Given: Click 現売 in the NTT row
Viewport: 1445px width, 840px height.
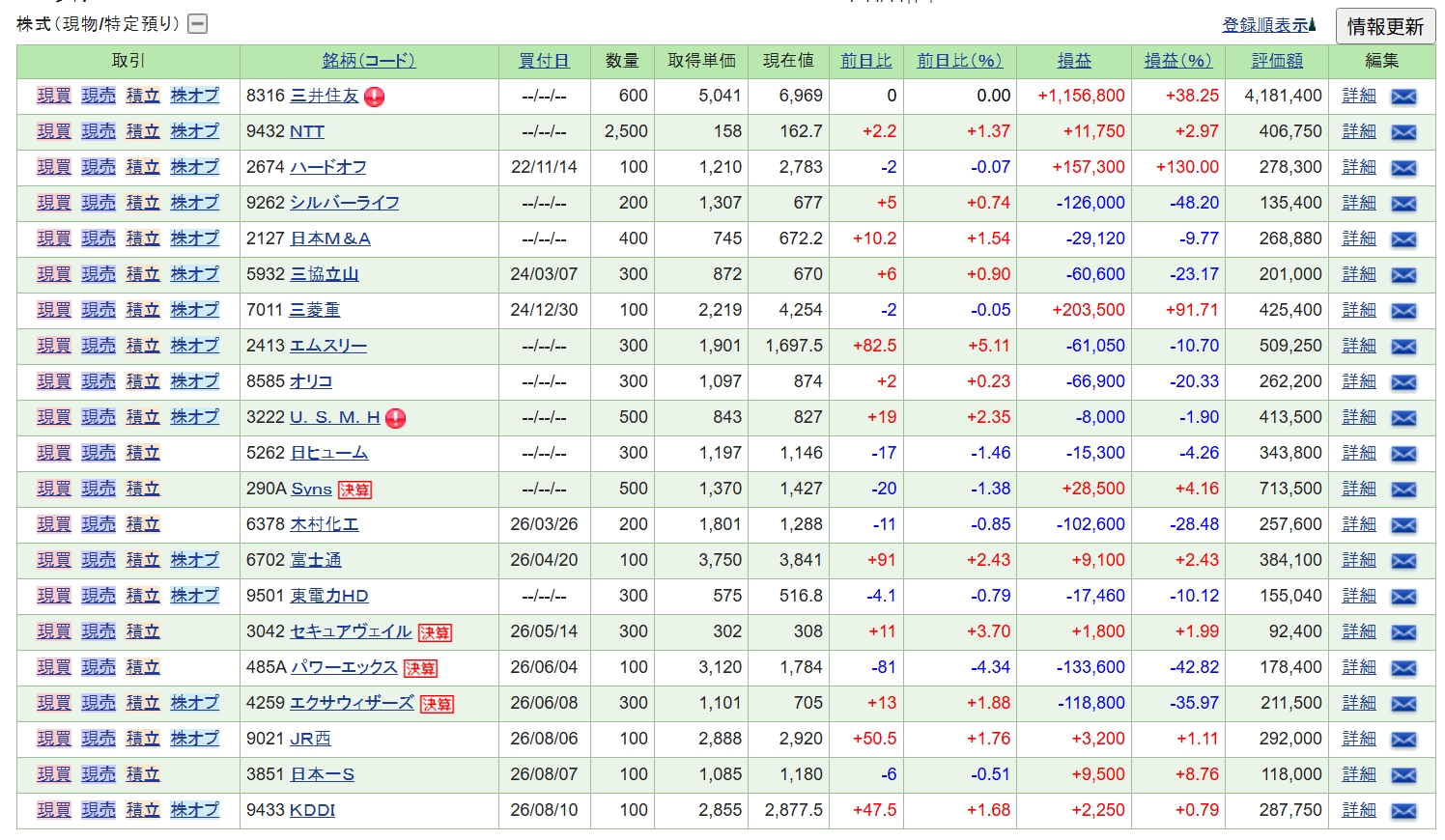Looking at the screenshot, I should 99,131.
